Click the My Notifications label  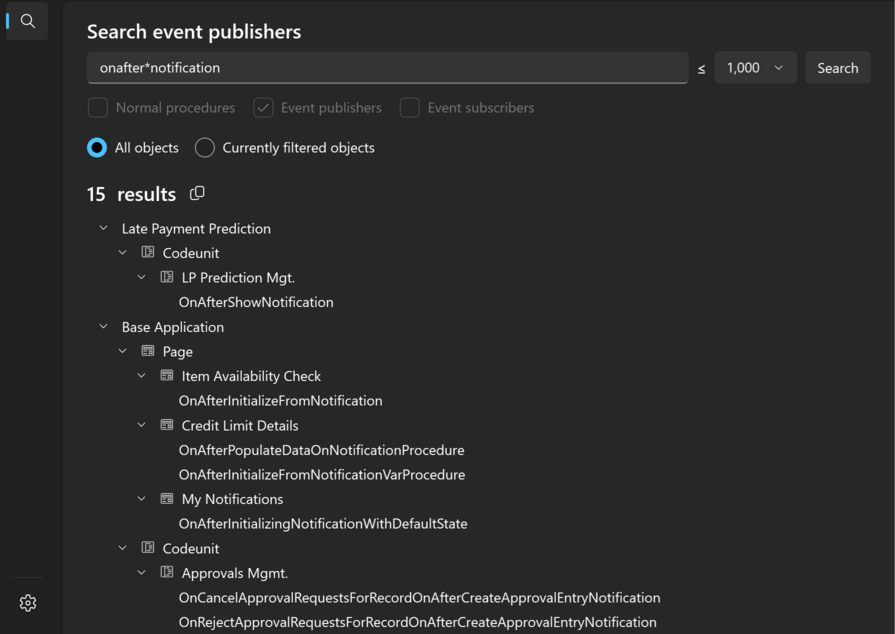(232, 499)
